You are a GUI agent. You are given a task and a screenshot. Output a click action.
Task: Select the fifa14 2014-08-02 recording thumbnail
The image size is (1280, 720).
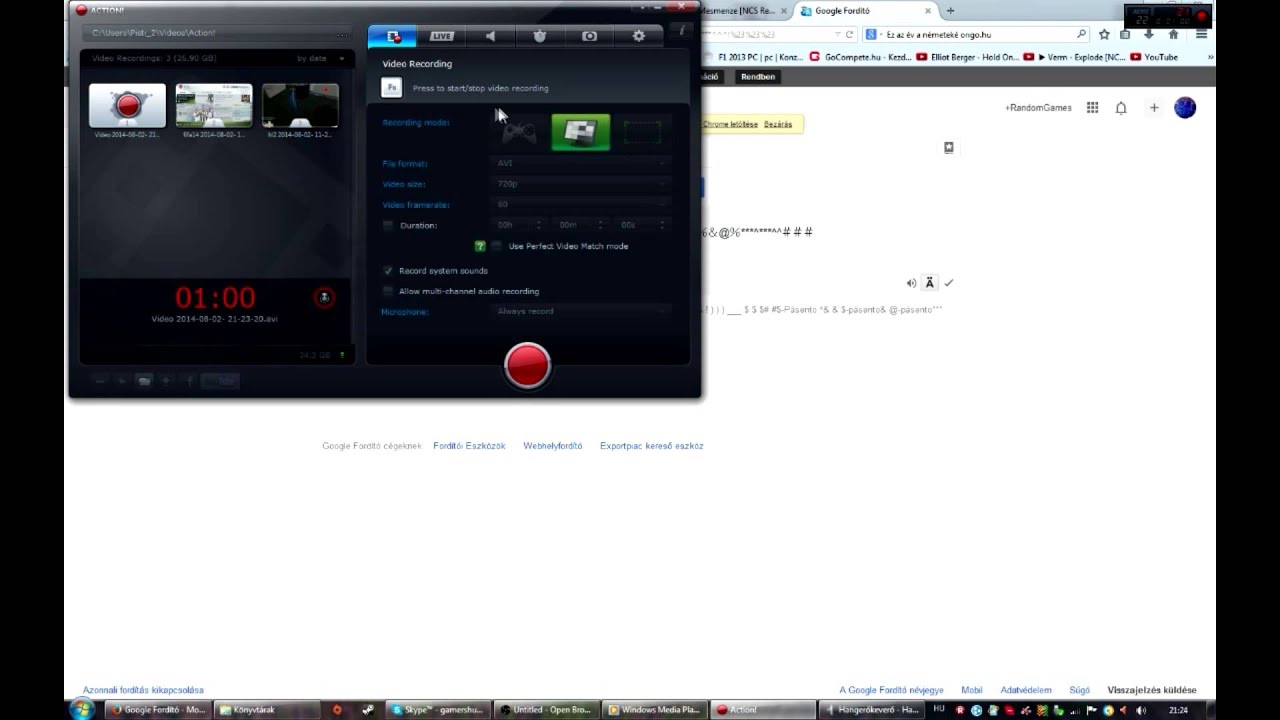tap(214, 105)
